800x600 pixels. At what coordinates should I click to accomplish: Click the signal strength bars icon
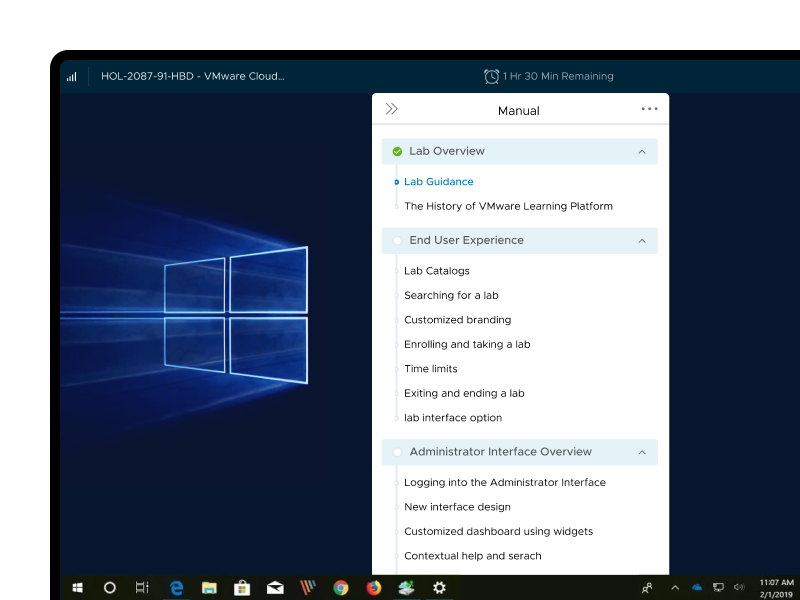click(72, 76)
